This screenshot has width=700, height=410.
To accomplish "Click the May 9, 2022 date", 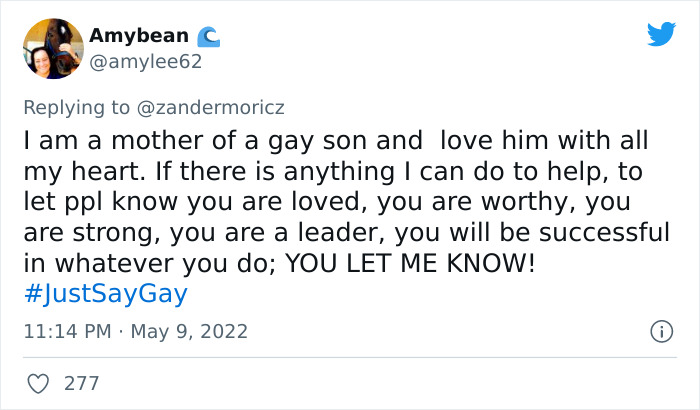I will [x=191, y=331].
